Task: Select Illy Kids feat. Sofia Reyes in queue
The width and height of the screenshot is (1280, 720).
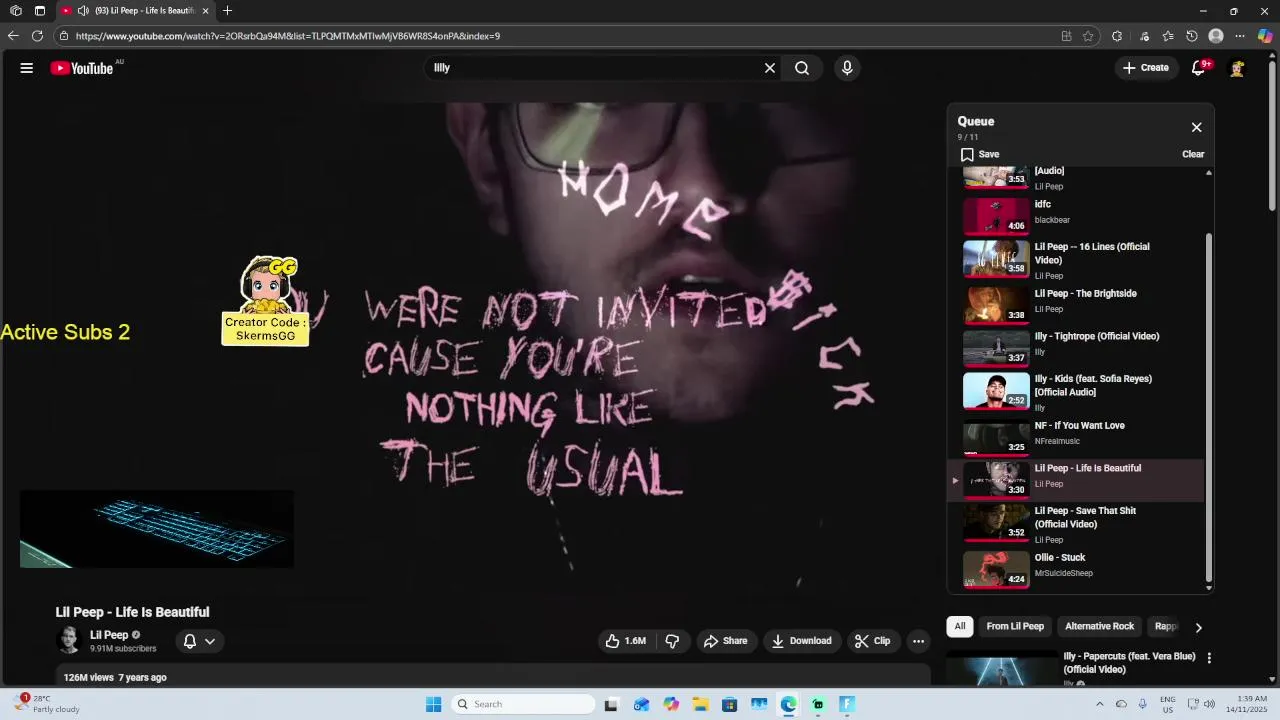Action: pos(1077,391)
